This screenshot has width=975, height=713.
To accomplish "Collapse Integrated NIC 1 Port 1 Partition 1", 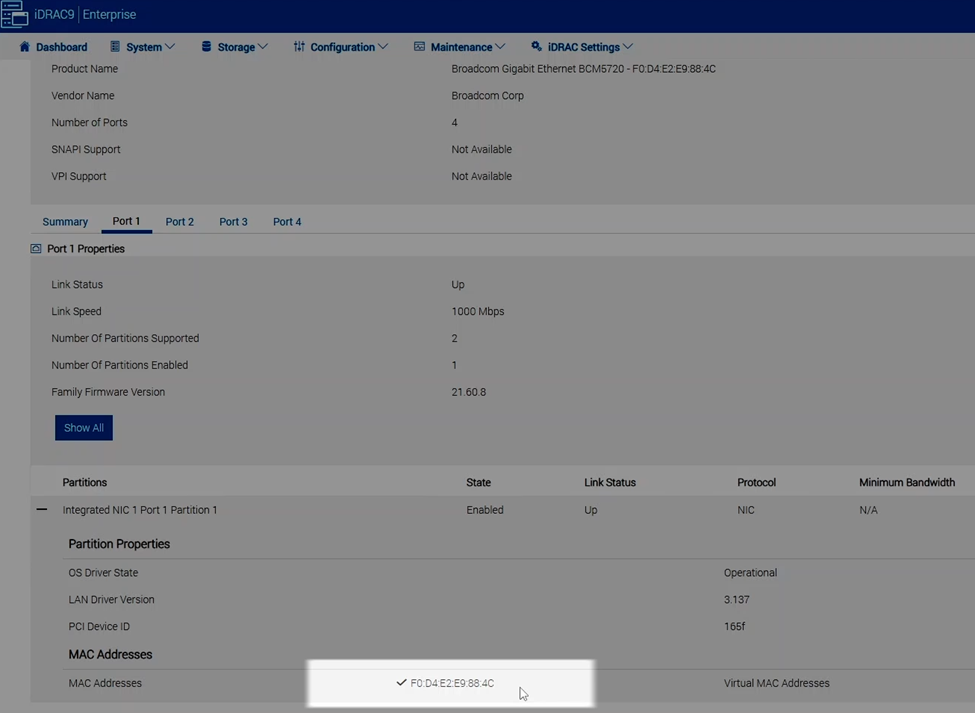I will click(x=41, y=510).
